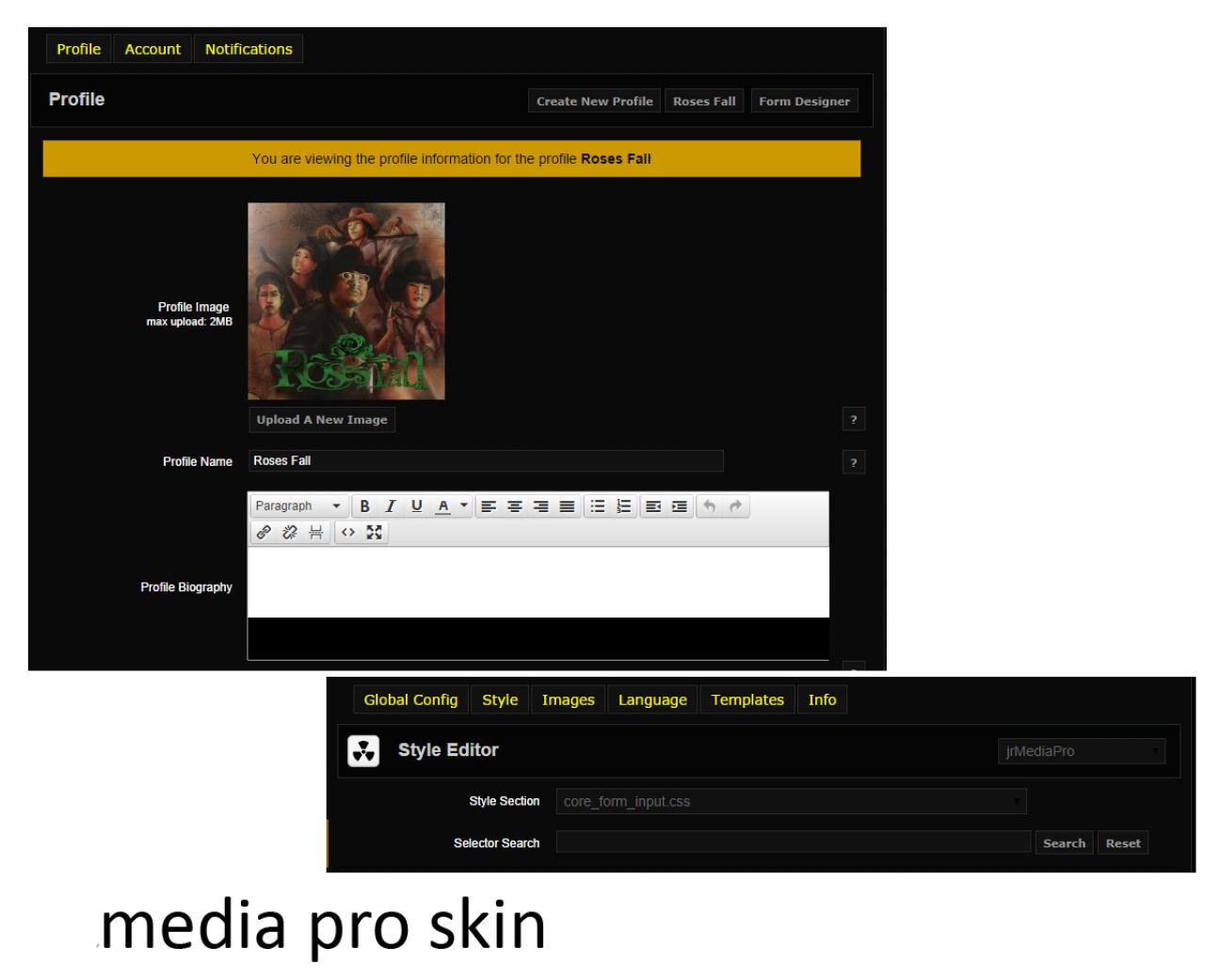This screenshot has width=1205, height=980.
Task: Open the Form Designer
Action: [805, 101]
